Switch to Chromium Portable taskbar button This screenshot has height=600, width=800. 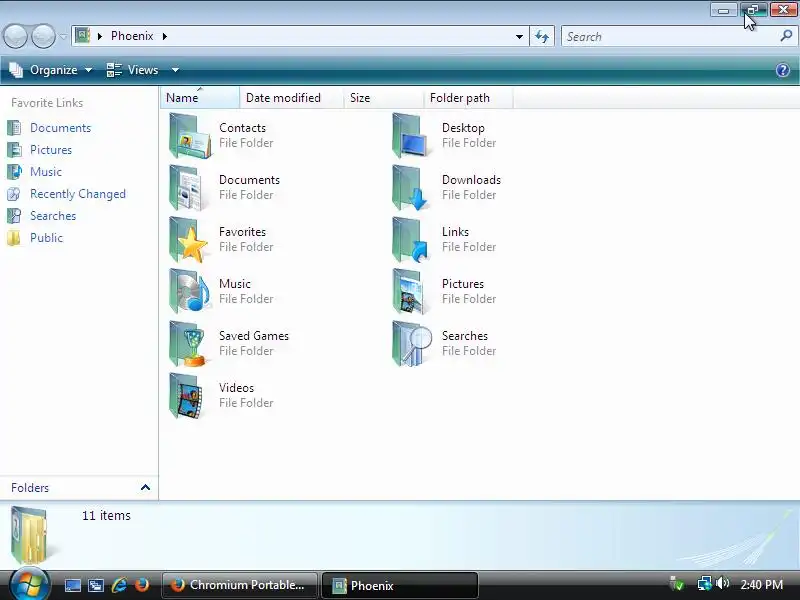[x=240, y=585]
